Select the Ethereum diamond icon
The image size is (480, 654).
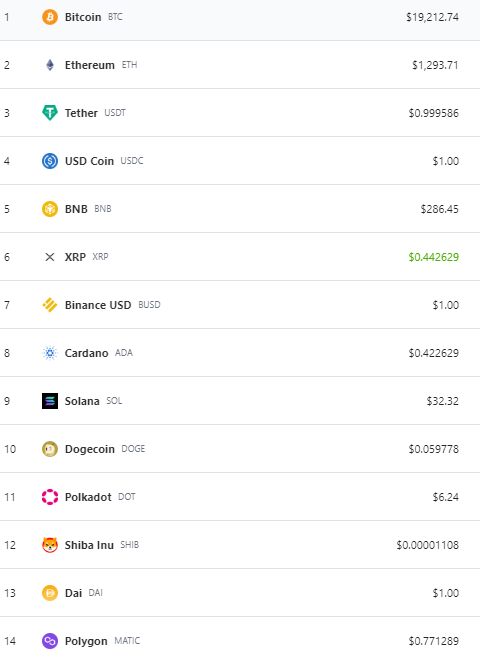(50, 65)
